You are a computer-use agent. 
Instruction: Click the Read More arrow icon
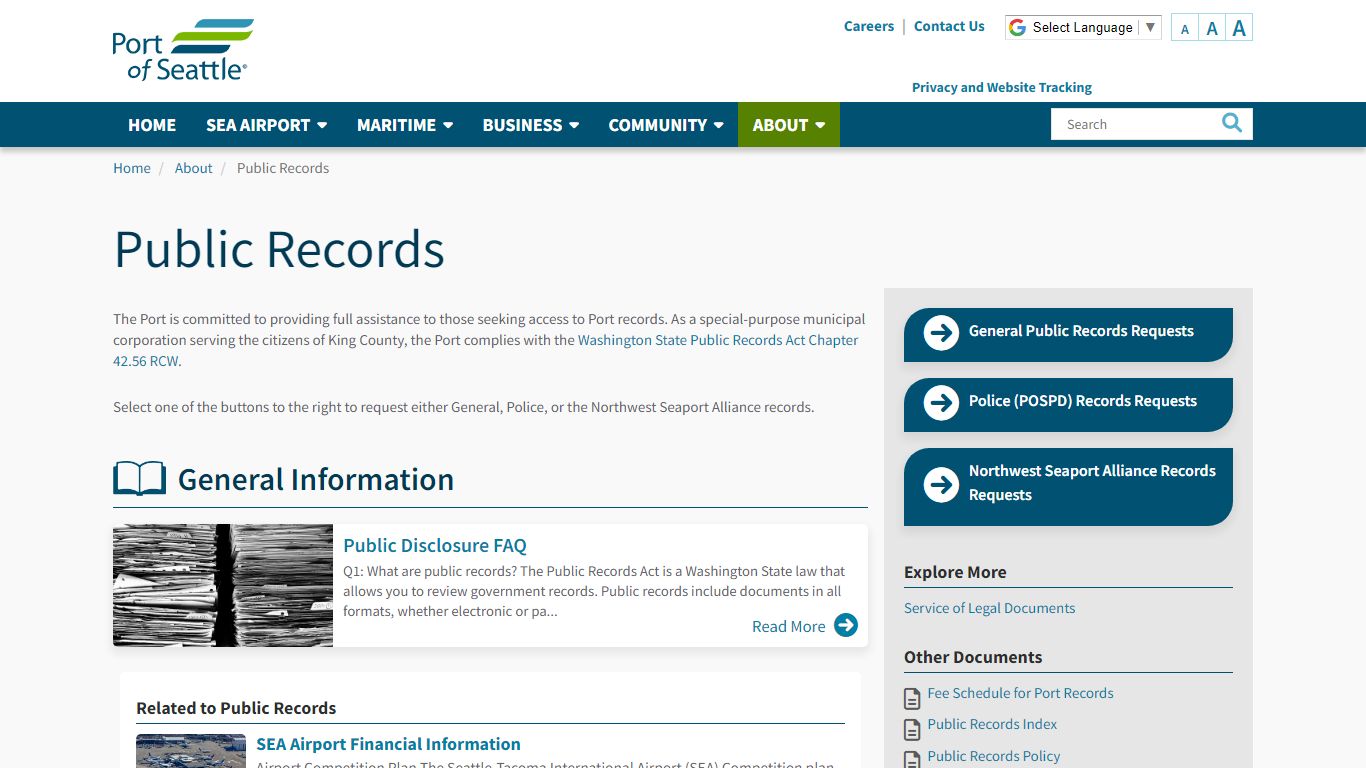pos(846,626)
